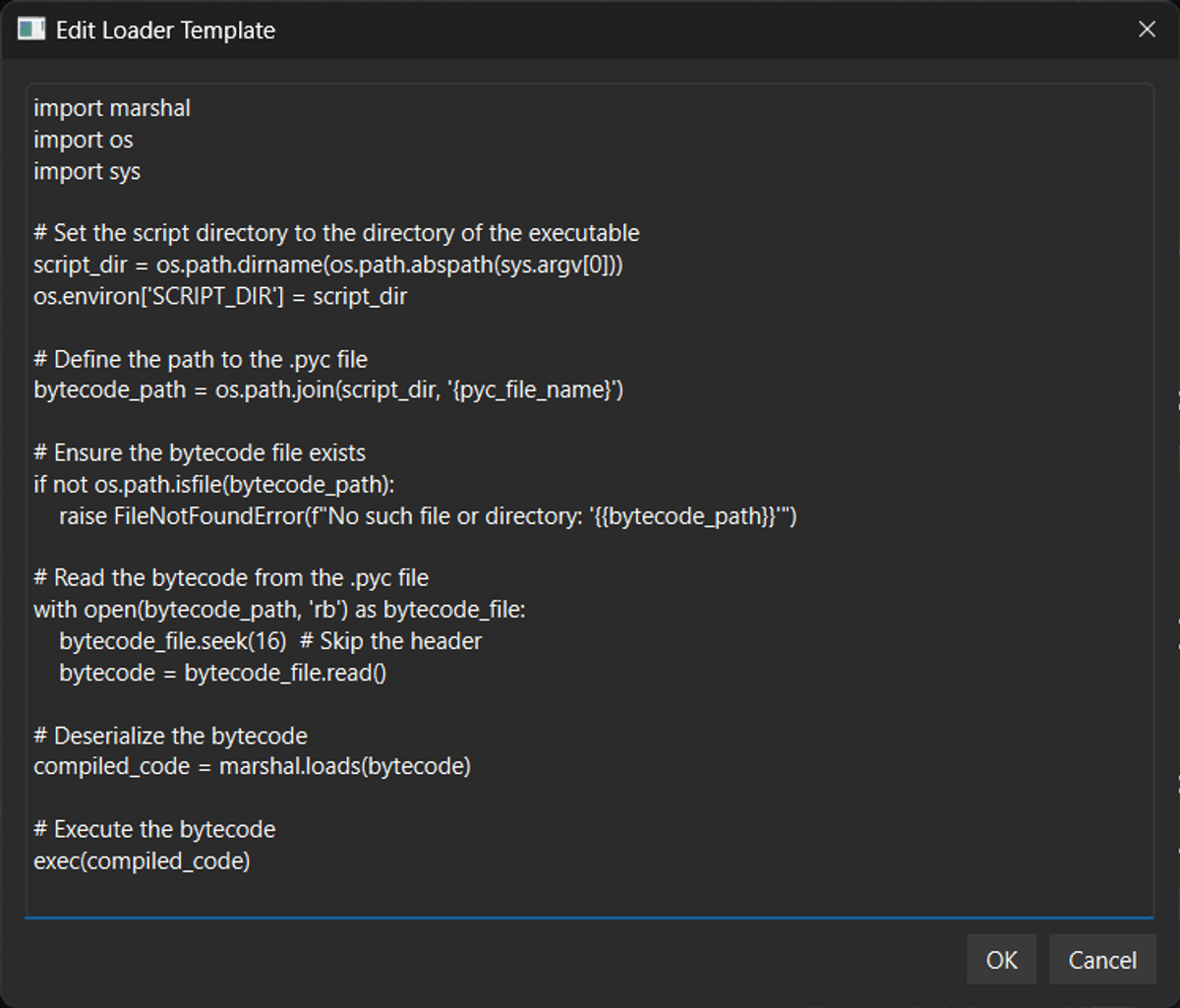Click the 'import os' line
This screenshot has height=1008, width=1180.
point(84,140)
